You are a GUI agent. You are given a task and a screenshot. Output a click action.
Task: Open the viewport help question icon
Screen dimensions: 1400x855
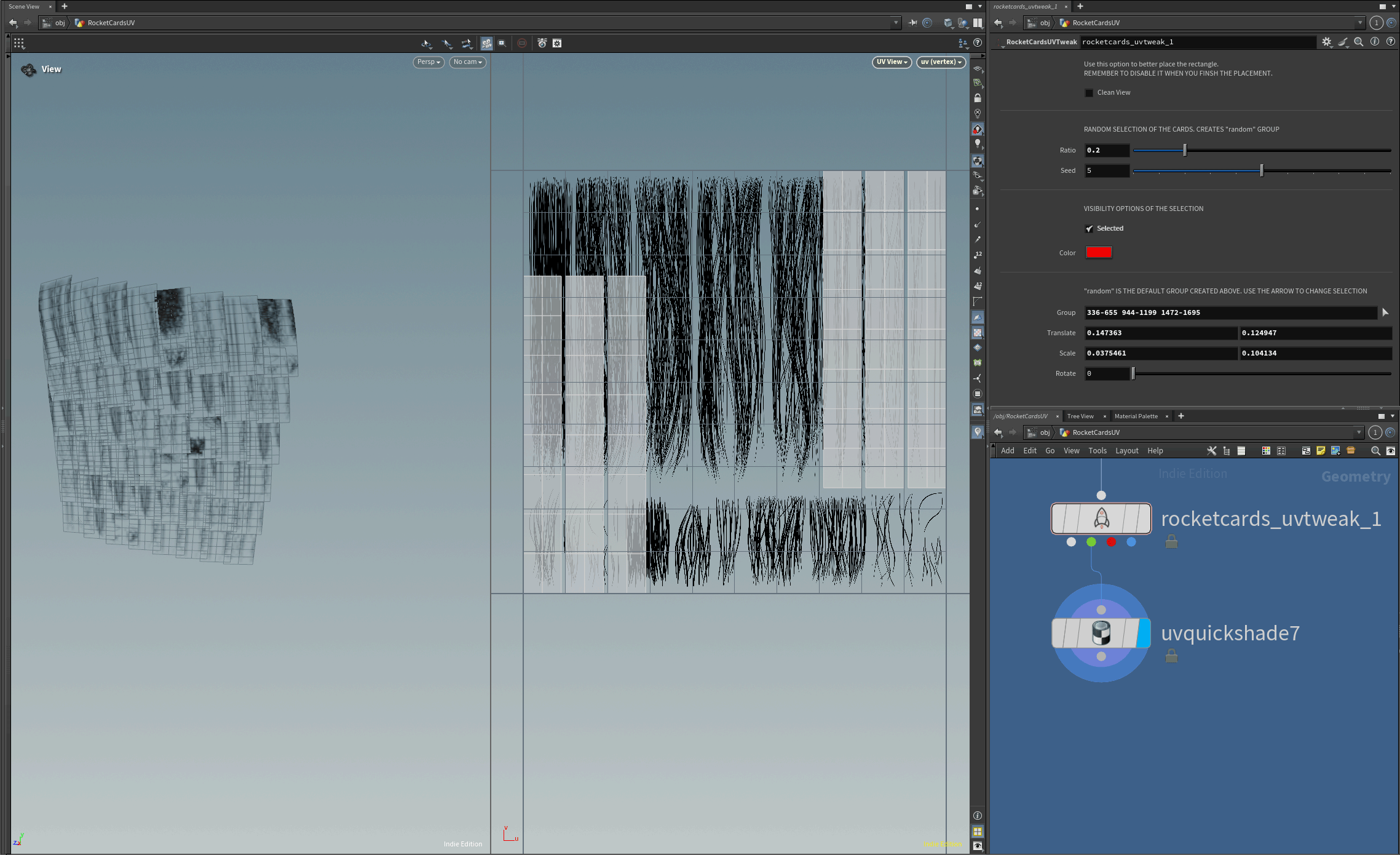pyautogui.click(x=978, y=42)
